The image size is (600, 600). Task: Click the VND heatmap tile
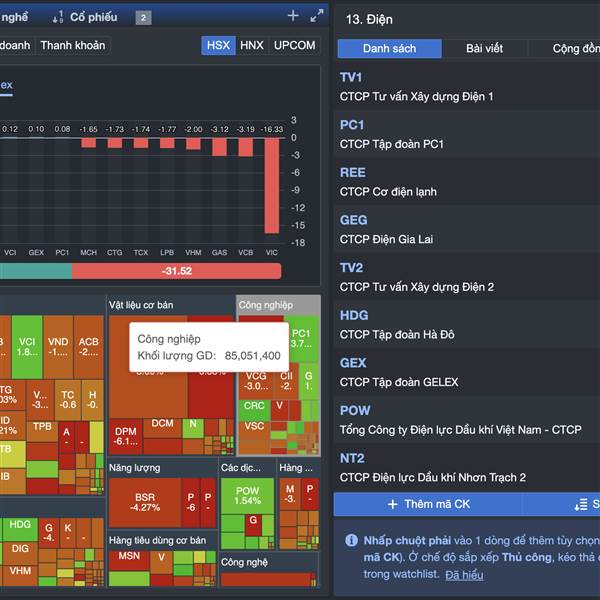[x=58, y=347]
